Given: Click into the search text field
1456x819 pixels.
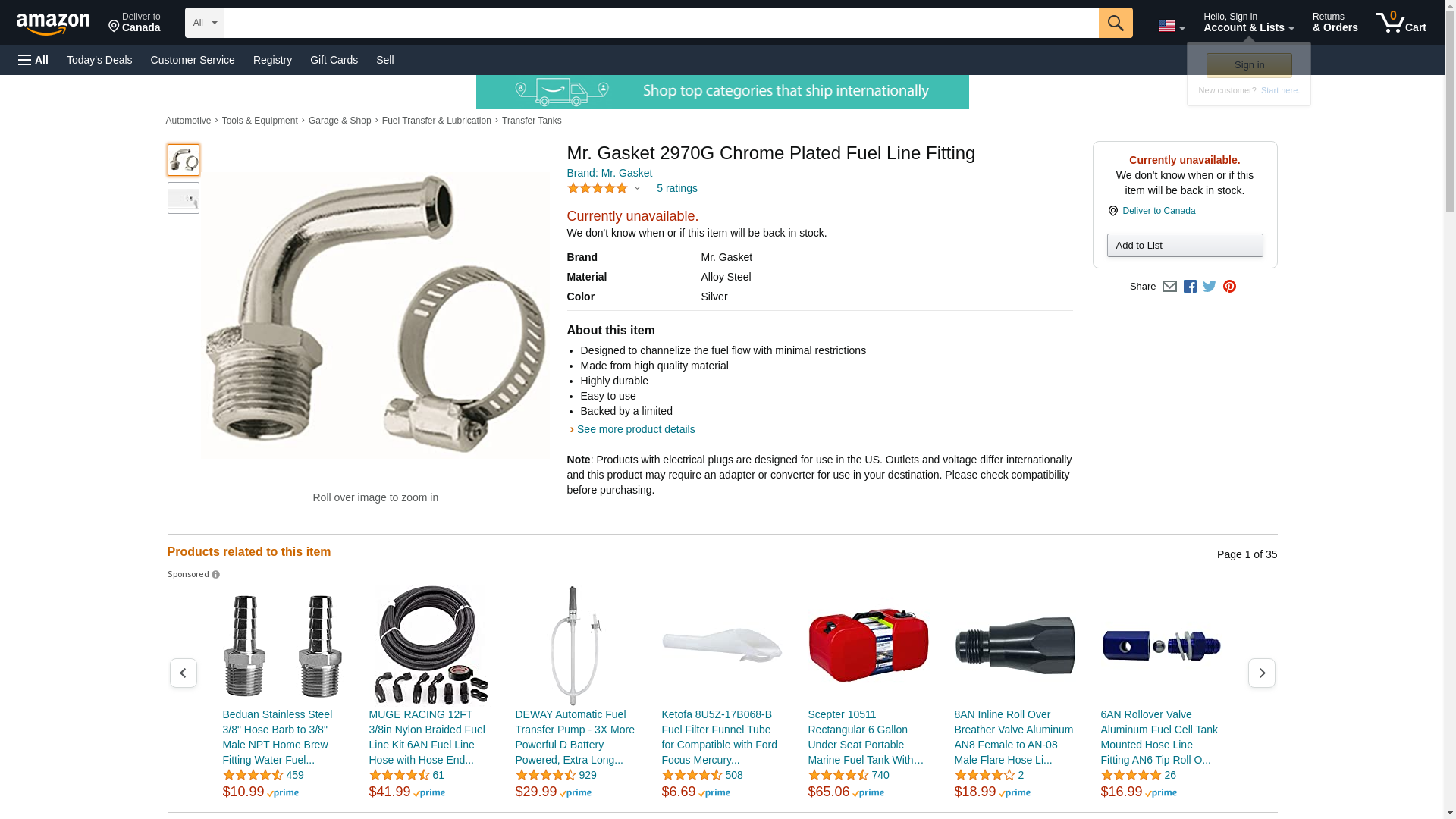Looking at the screenshot, I should (x=661, y=23).
